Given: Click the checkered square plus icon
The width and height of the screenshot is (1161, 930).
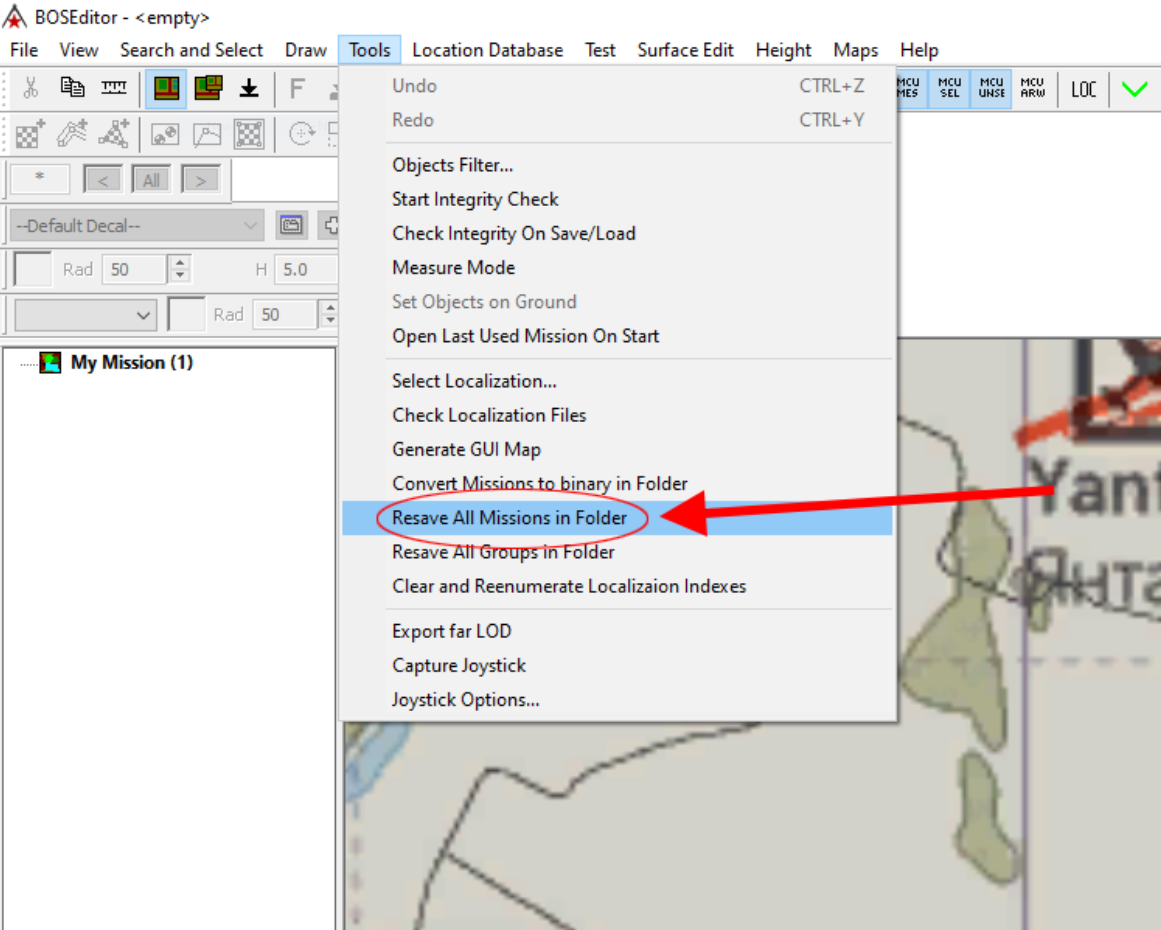Looking at the screenshot, I should [x=30, y=134].
